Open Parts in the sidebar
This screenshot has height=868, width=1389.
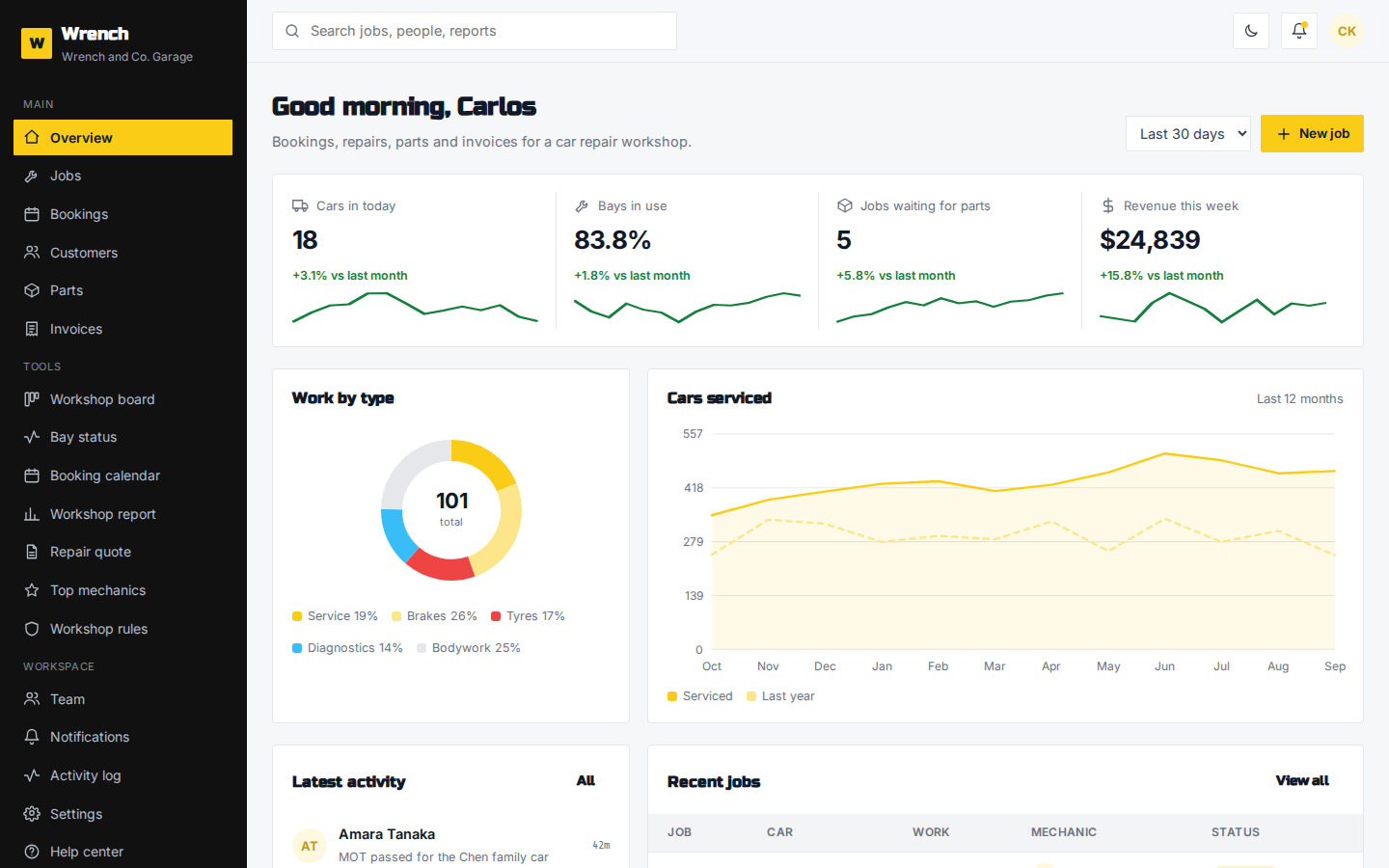[123, 290]
